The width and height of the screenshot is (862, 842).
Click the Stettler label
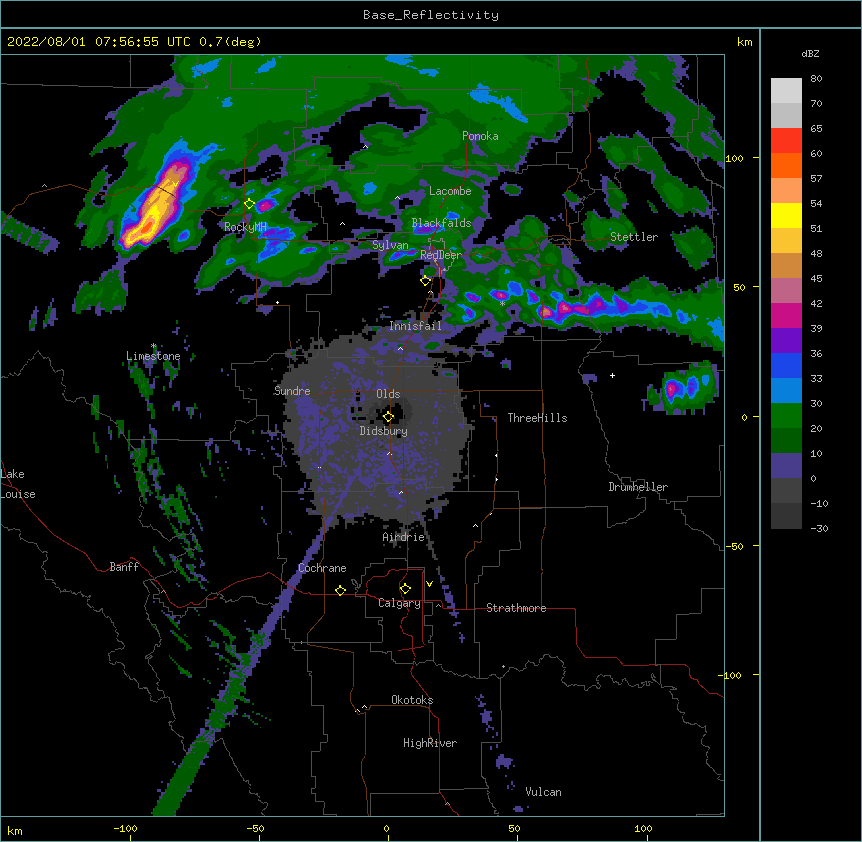click(634, 237)
